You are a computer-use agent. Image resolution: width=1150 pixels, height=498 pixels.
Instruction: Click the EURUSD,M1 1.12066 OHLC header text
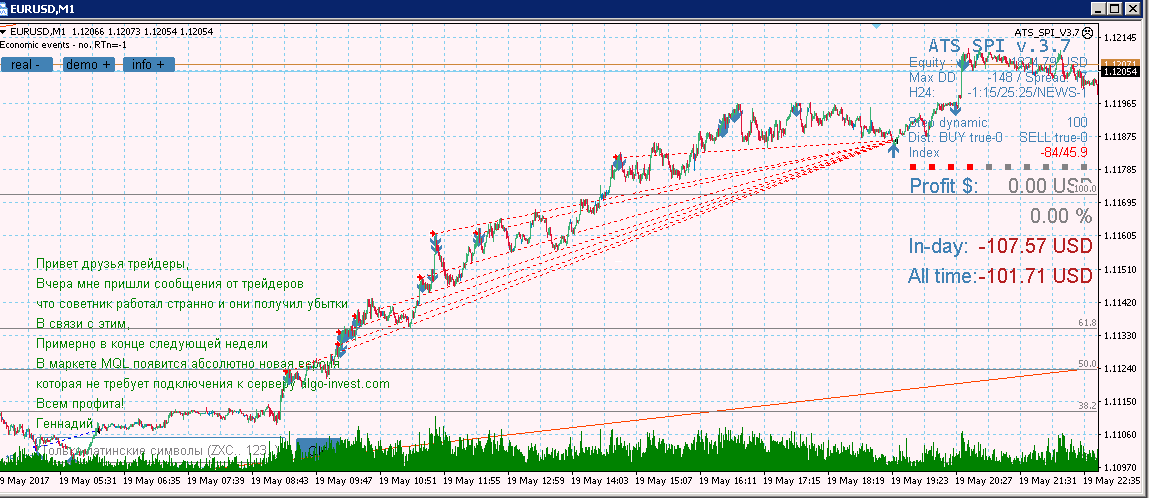pos(112,32)
